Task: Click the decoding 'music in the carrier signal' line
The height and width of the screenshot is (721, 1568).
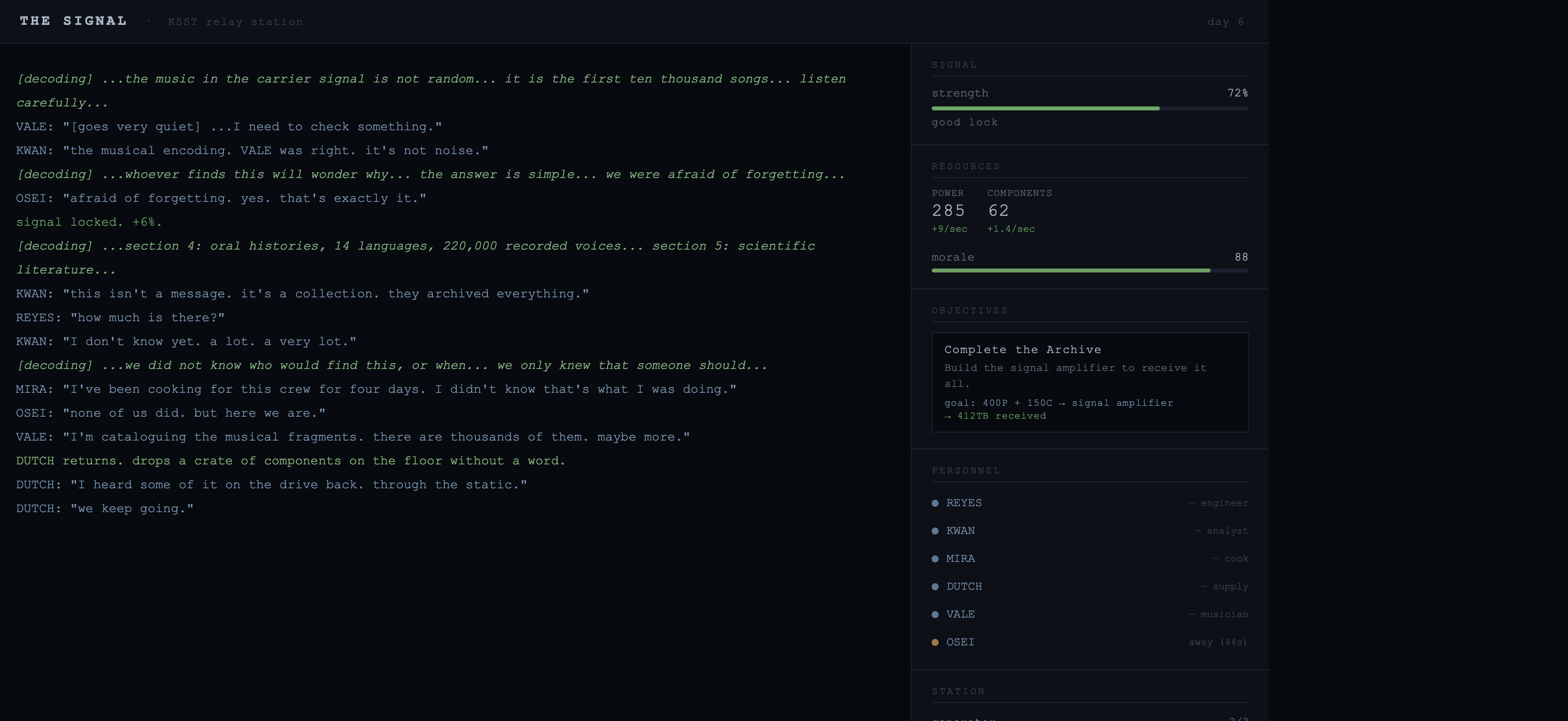Action: pyautogui.click(x=431, y=90)
